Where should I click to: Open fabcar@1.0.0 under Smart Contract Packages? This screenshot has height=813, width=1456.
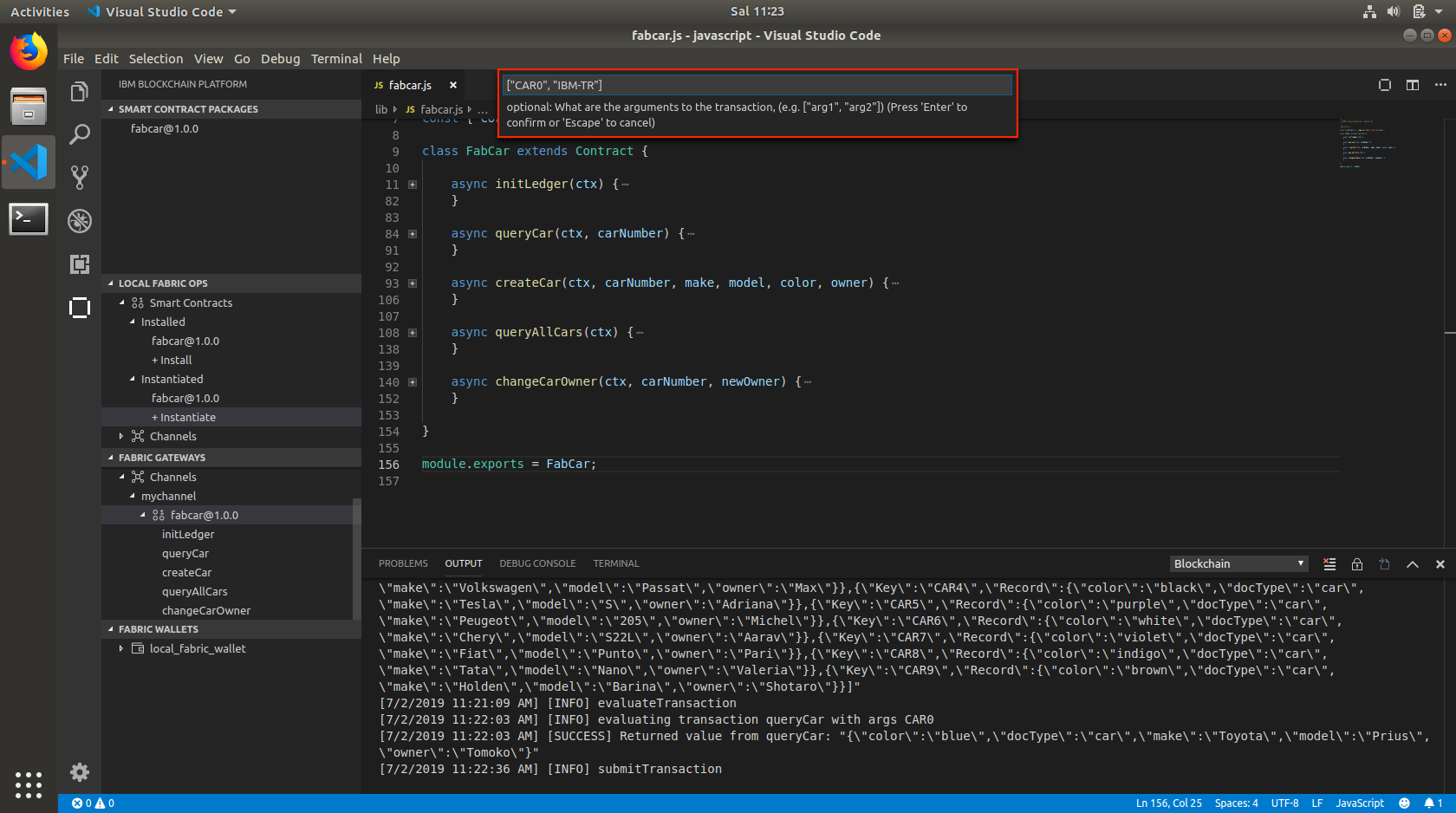[x=165, y=129]
